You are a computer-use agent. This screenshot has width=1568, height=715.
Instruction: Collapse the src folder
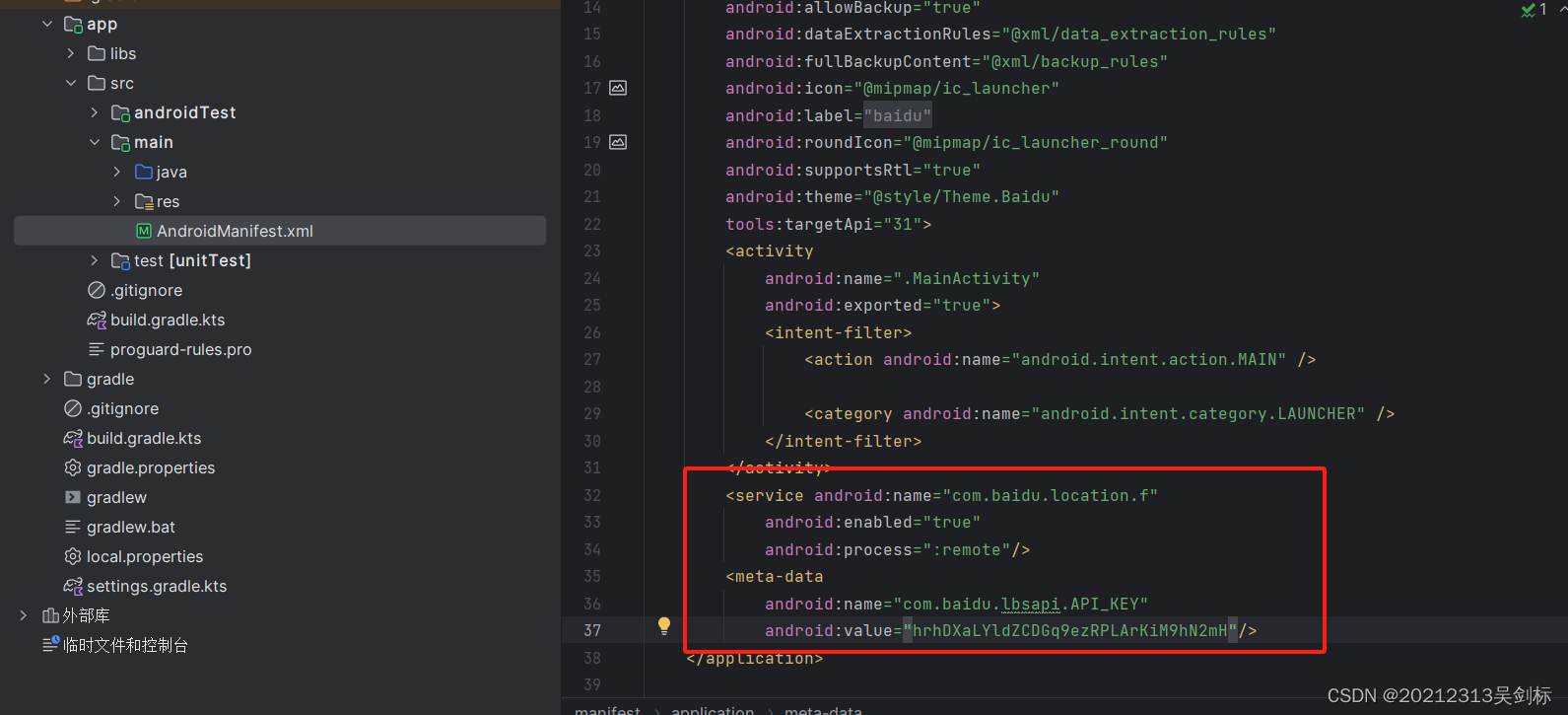71,83
